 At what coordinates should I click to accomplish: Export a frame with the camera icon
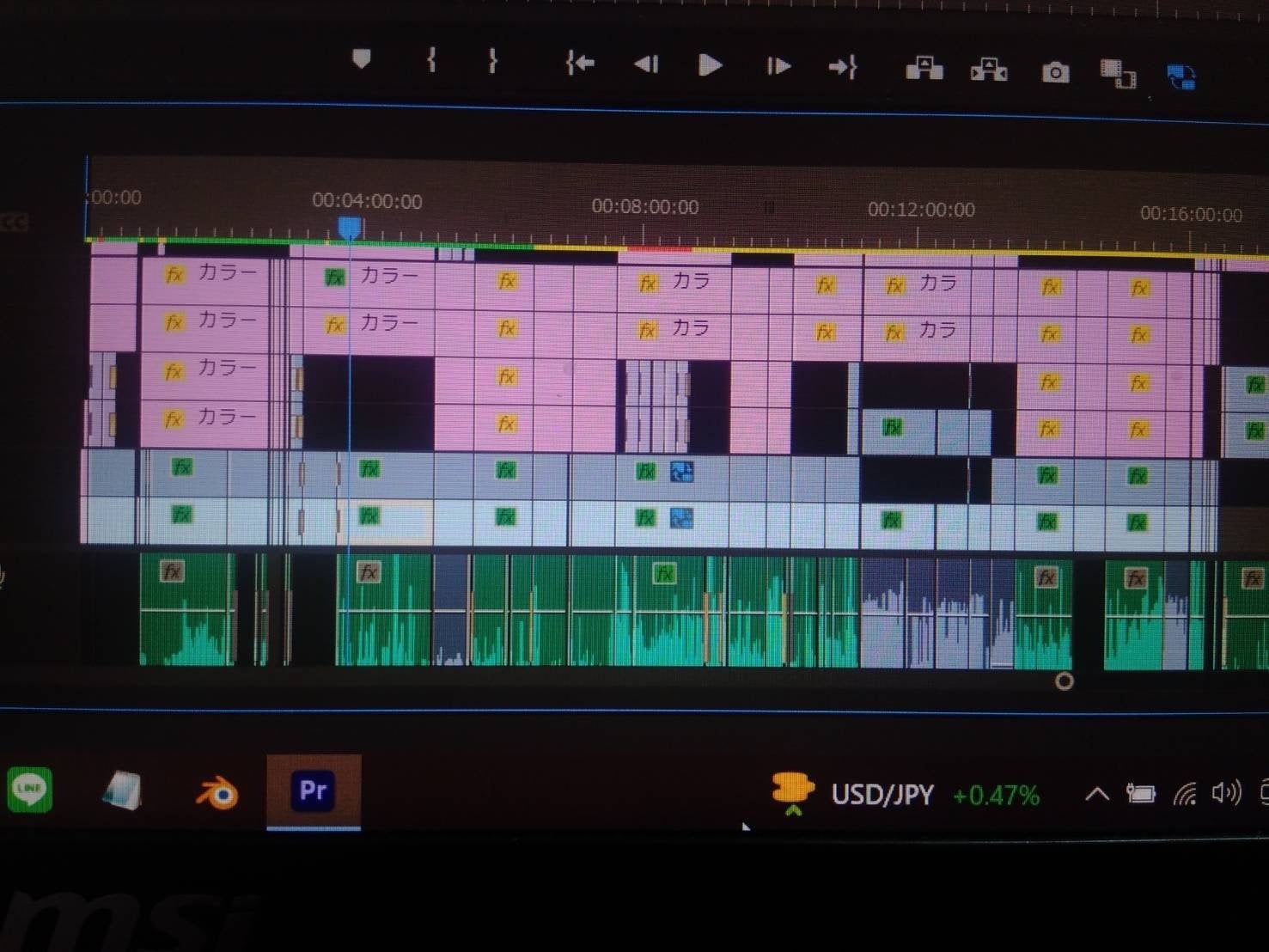point(1055,72)
